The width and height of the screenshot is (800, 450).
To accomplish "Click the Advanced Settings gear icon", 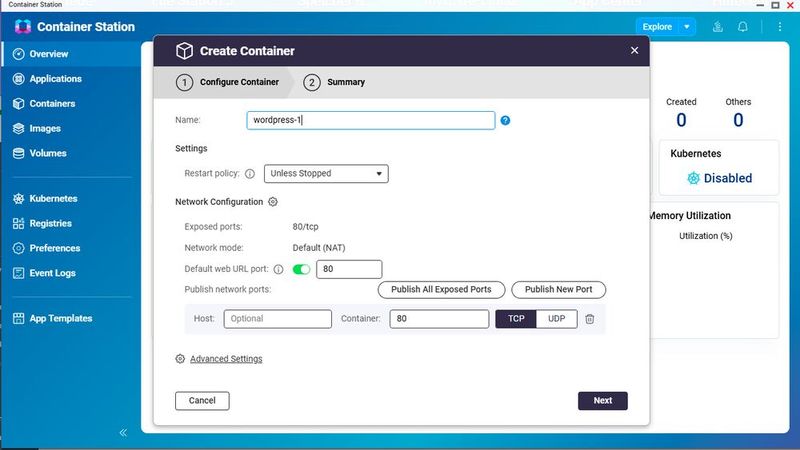I will [x=180, y=359].
